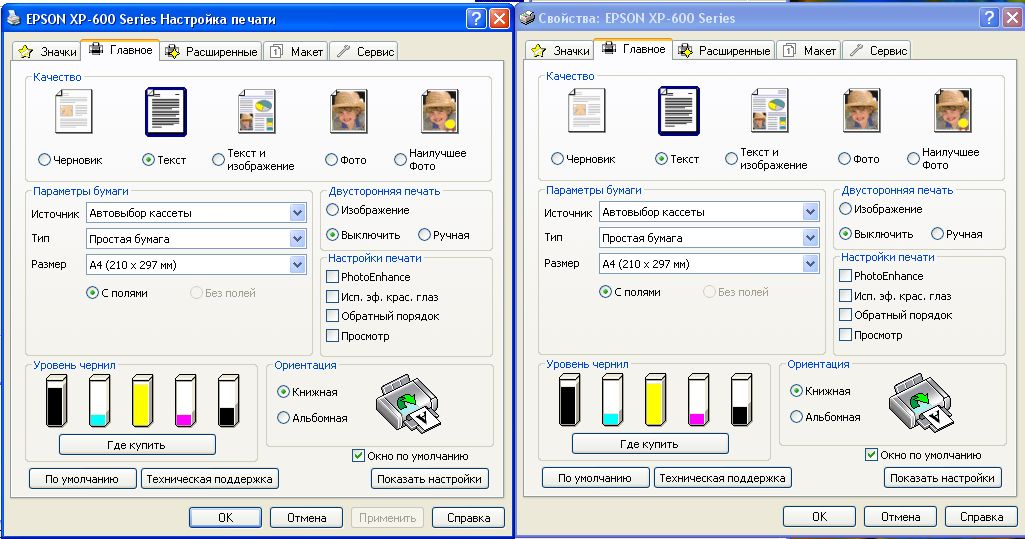
Task: Click Best Photo quality icon in Свойства window
Action: pyautogui.click(x=953, y=111)
